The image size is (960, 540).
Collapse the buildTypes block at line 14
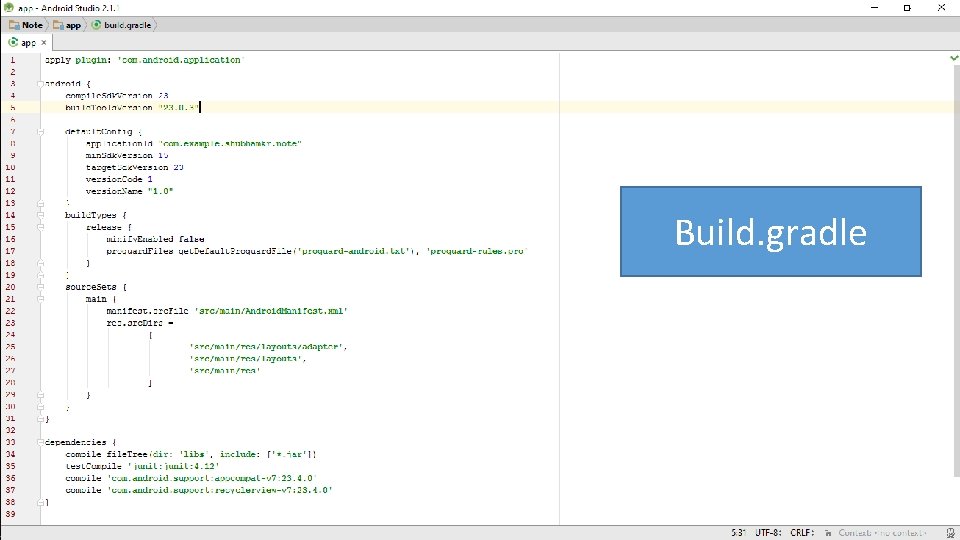tap(40, 215)
